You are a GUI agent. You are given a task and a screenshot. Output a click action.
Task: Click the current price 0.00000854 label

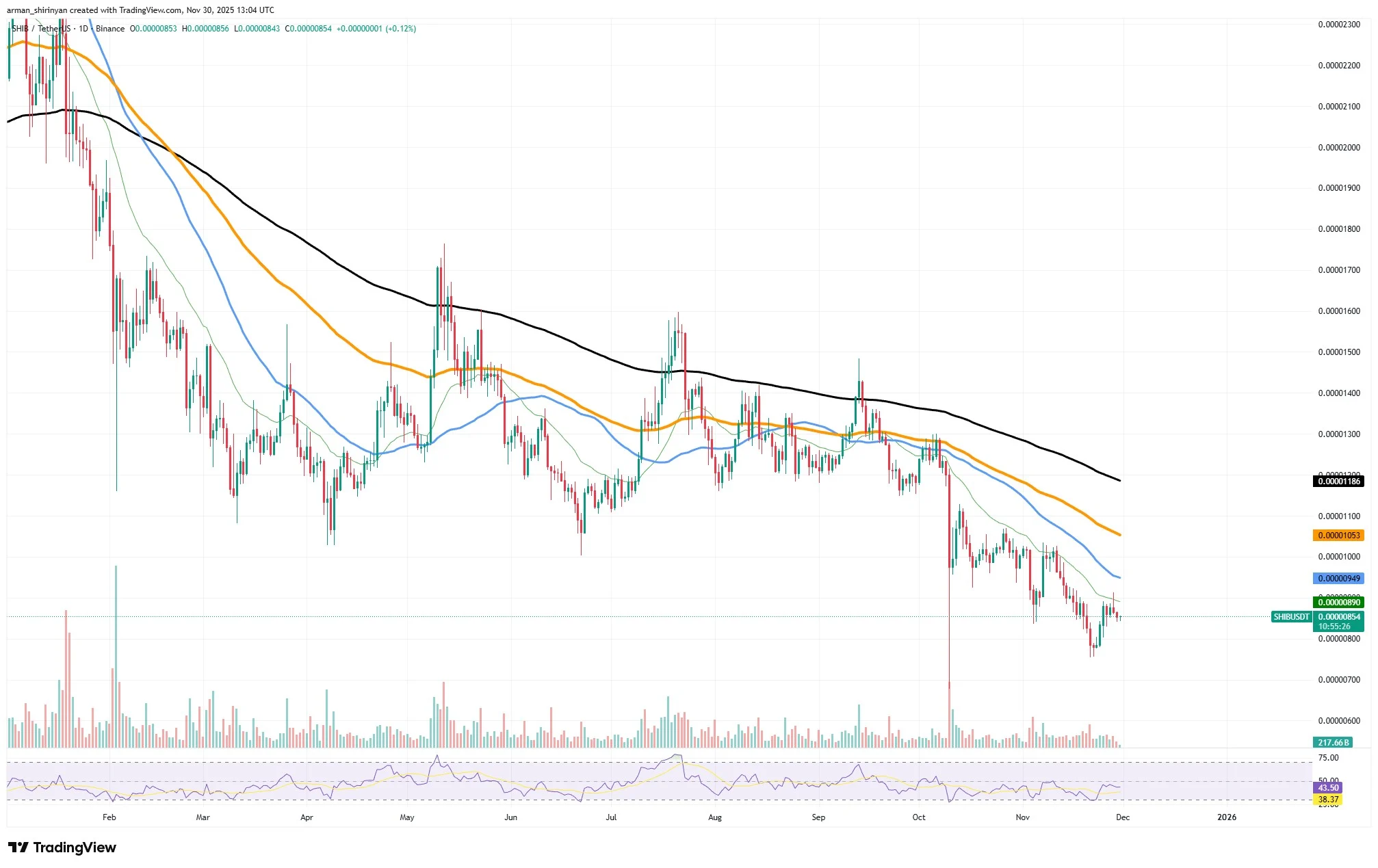[x=1338, y=617]
